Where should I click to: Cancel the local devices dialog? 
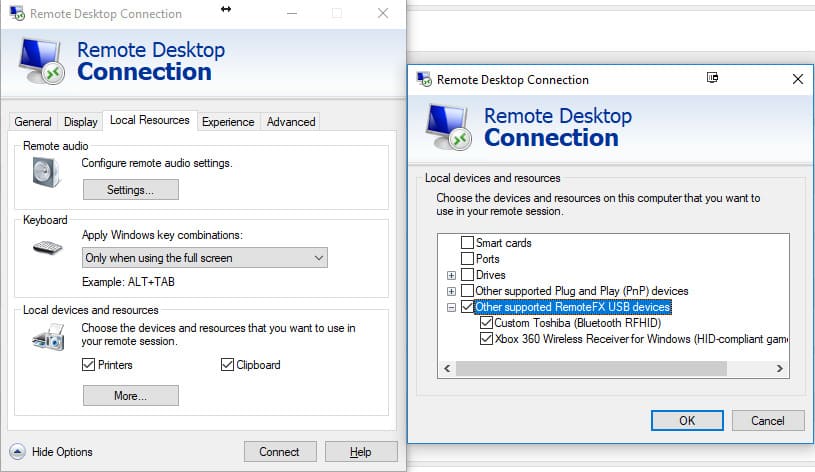tap(768, 421)
